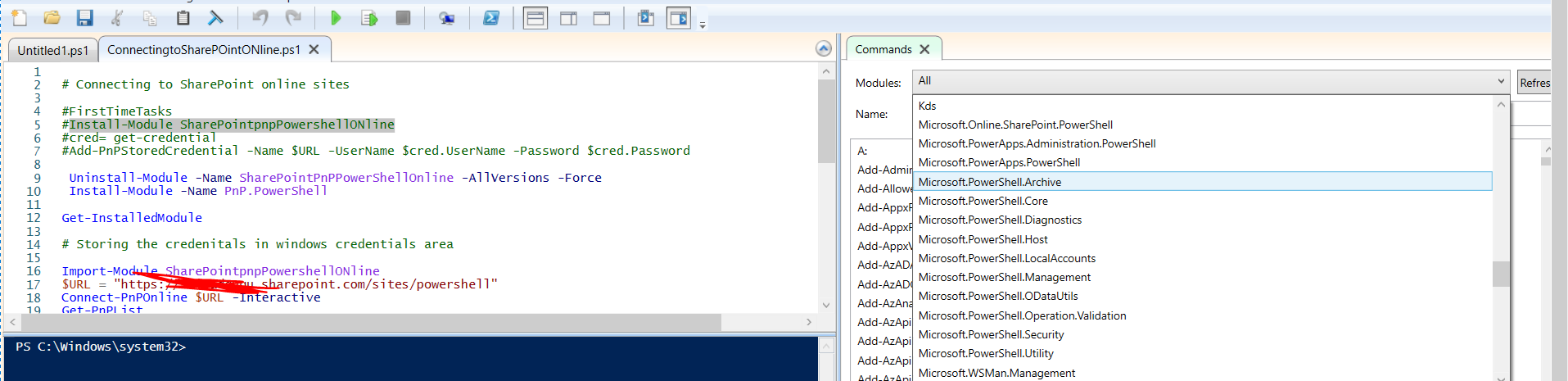Show script pane maximized layout
Screen dimensions: 1568x381
(x=601, y=17)
